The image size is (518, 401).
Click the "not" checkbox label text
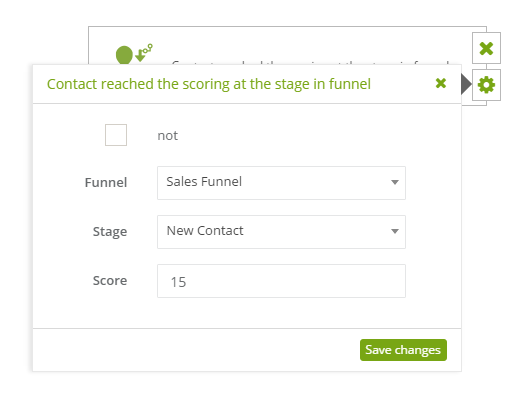point(167,136)
